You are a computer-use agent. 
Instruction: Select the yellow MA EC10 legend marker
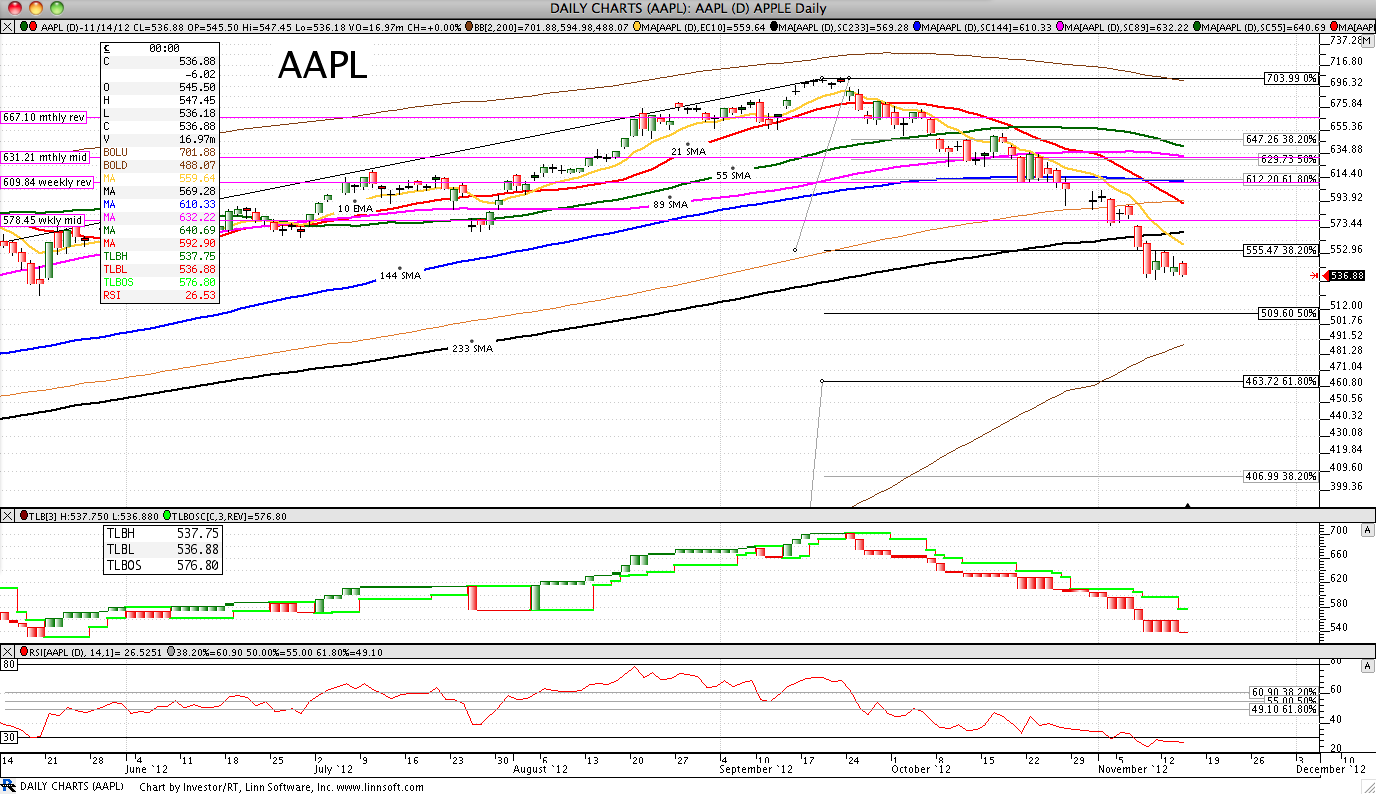click(x=637, y=27)
